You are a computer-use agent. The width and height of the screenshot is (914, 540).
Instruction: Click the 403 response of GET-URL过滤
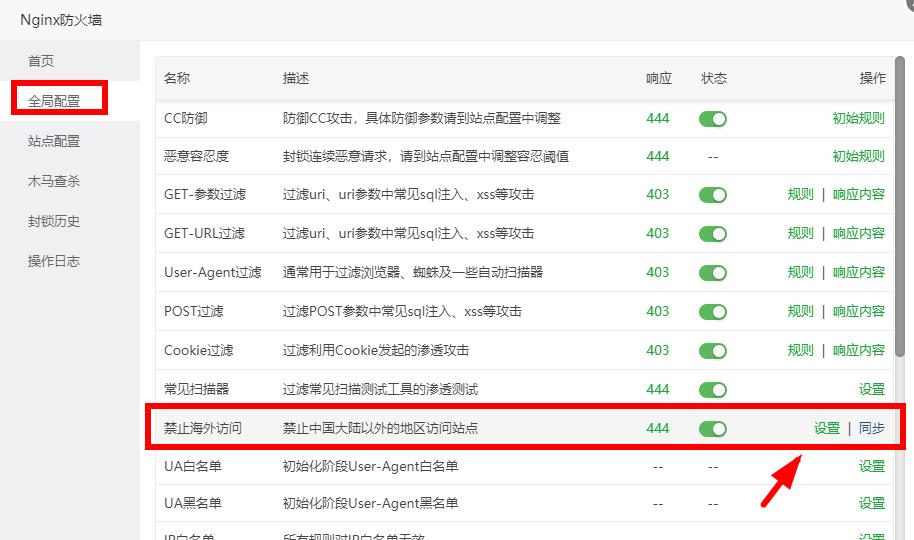[658, 233]
